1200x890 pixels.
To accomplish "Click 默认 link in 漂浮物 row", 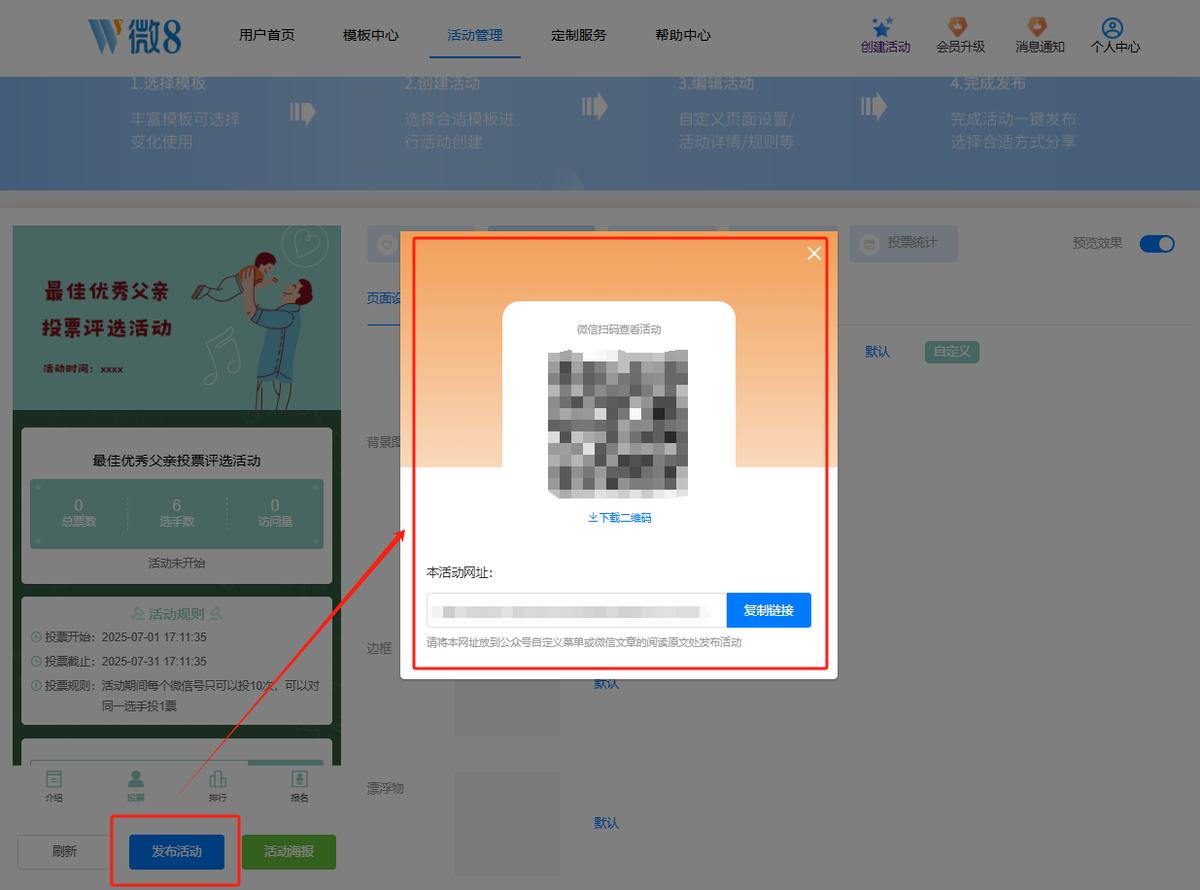I will (607, 823).
